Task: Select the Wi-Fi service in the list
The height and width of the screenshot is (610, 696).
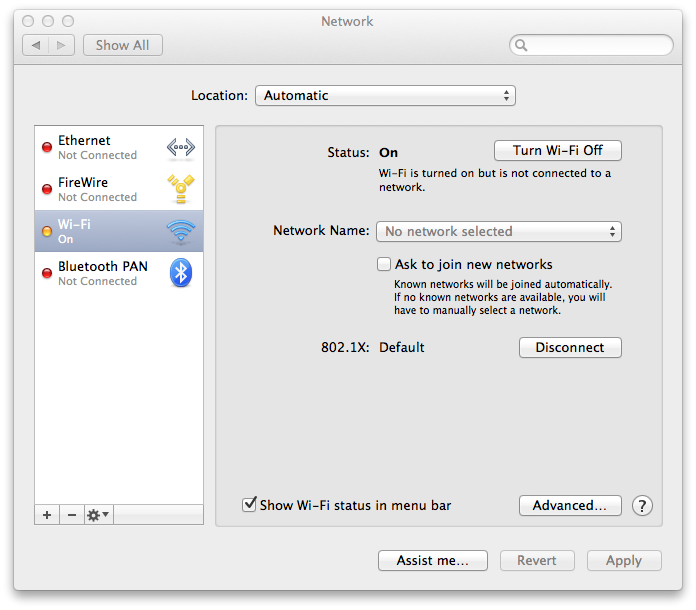Action: [119, 231]
